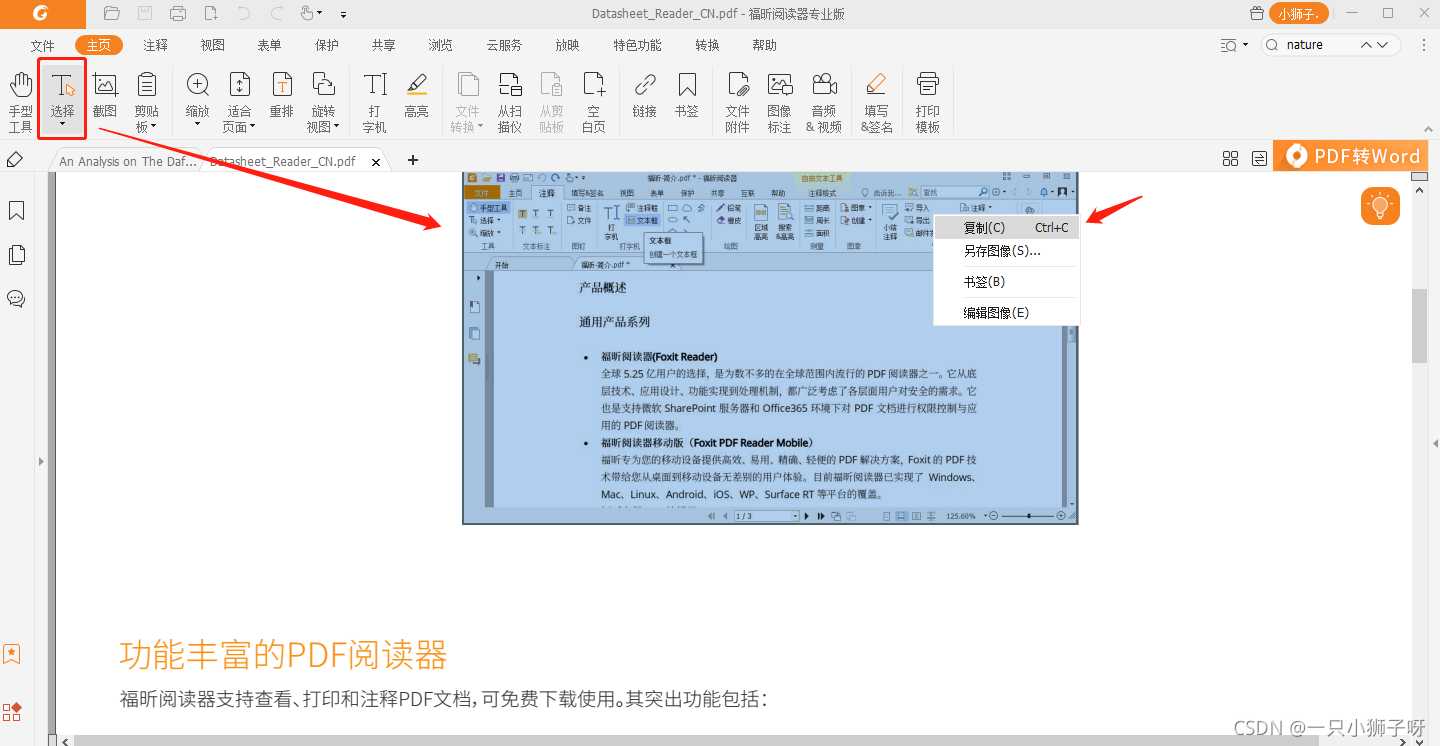Open the customize quick access toolbar dropdown
This screenshot has height=746, width=1440.
[343, 15]
